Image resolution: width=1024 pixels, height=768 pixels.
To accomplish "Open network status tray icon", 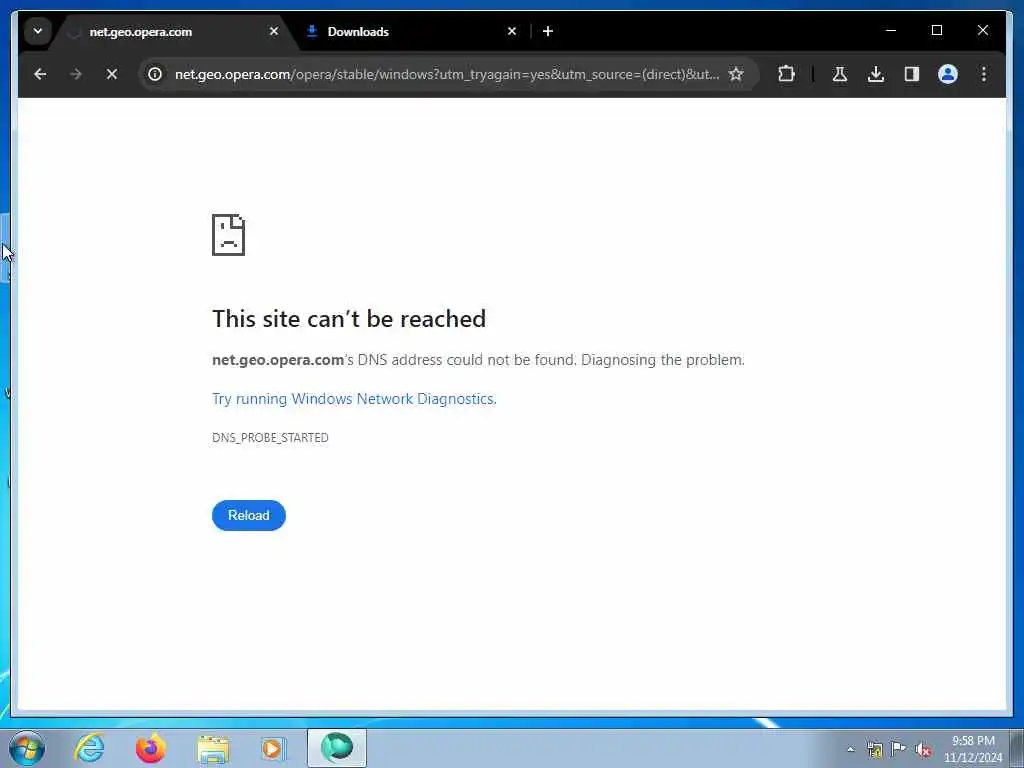I will [875, 749].
